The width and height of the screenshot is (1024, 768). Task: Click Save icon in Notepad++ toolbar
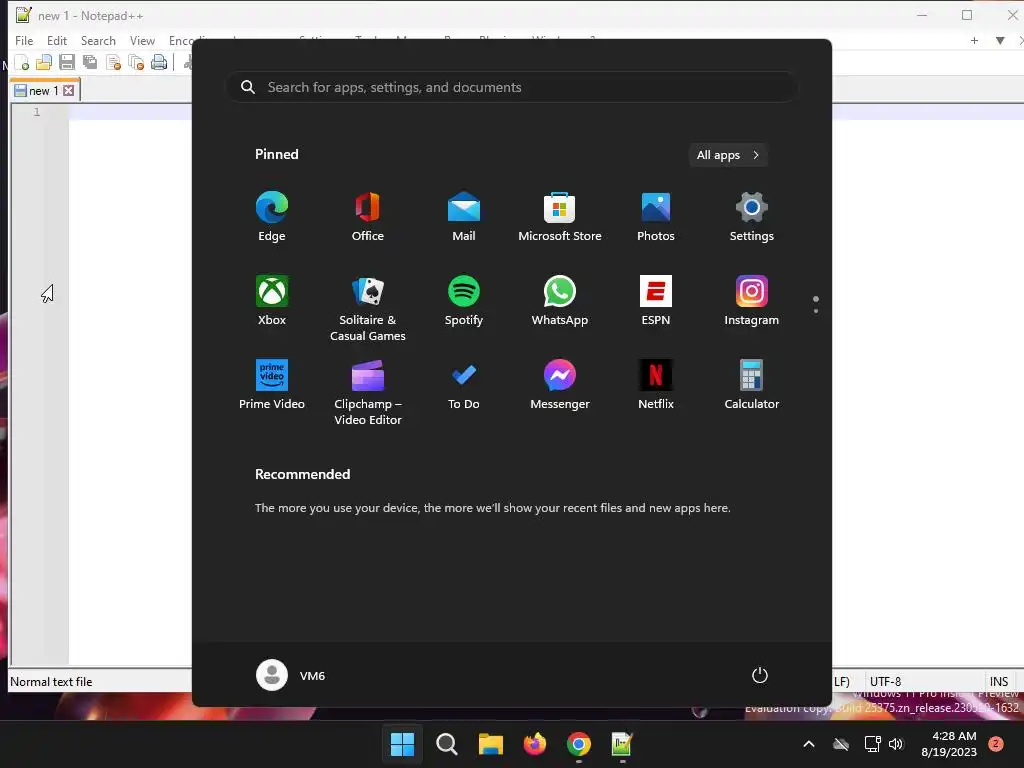67,63
